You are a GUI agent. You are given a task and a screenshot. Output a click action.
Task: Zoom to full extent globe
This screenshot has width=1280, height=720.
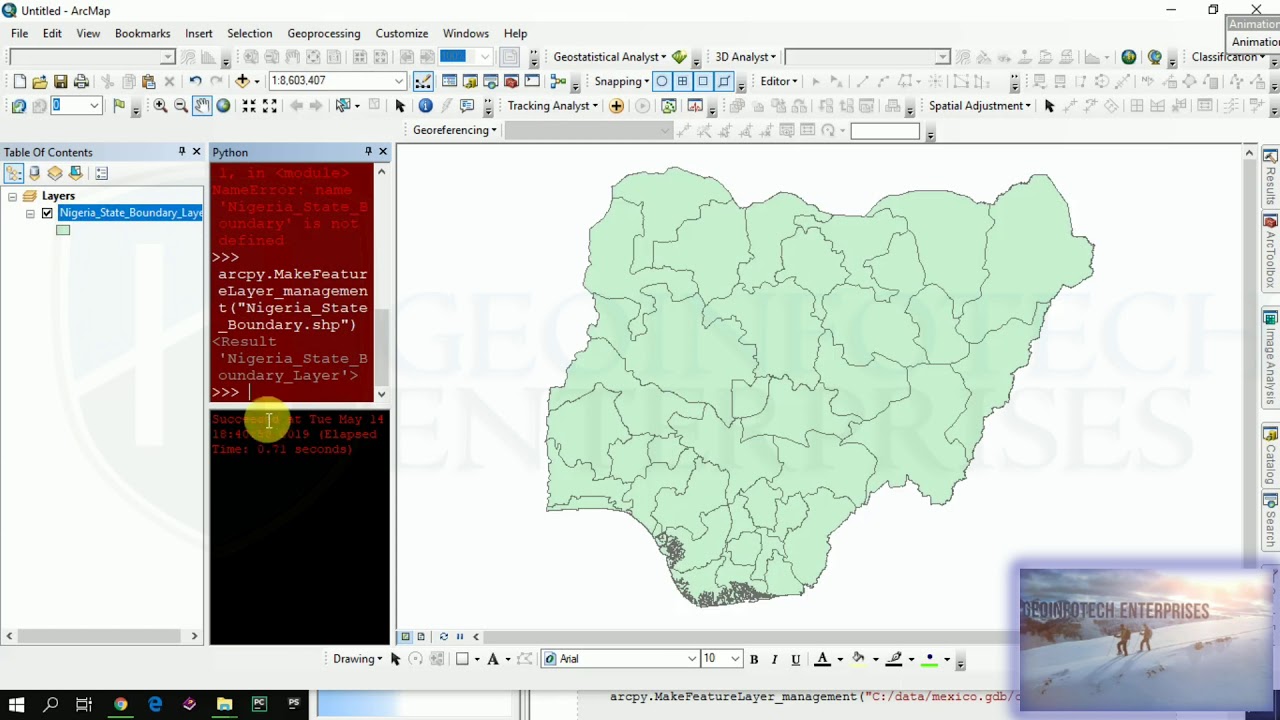(x=223, y=105)
